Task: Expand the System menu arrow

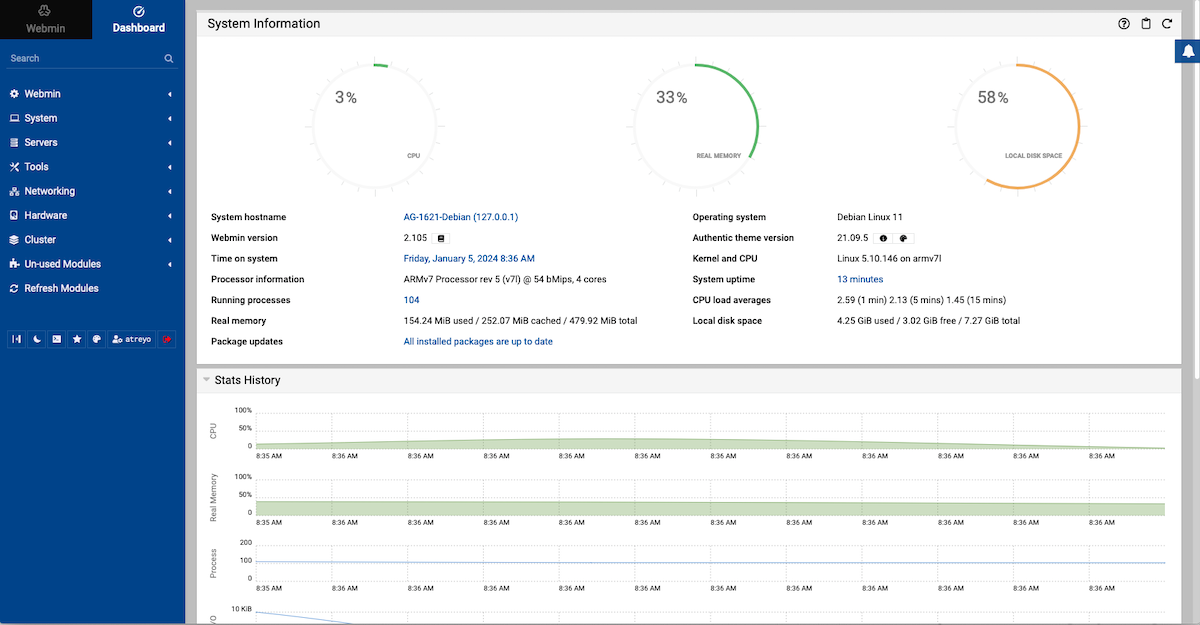Action: pyautogui.click(x=170, y=118)
